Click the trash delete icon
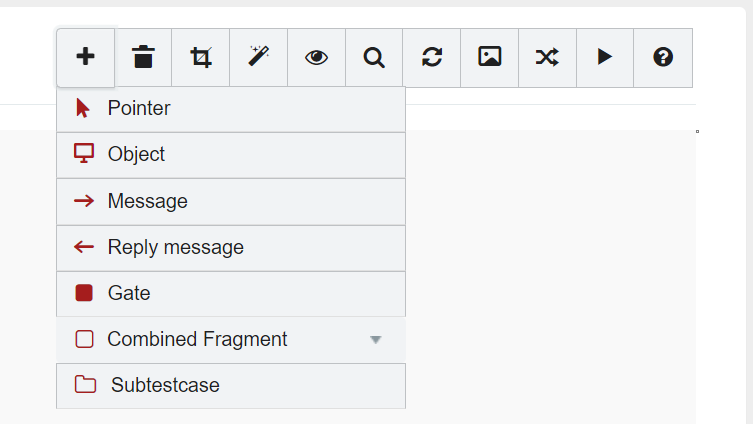 pos(144,57)
